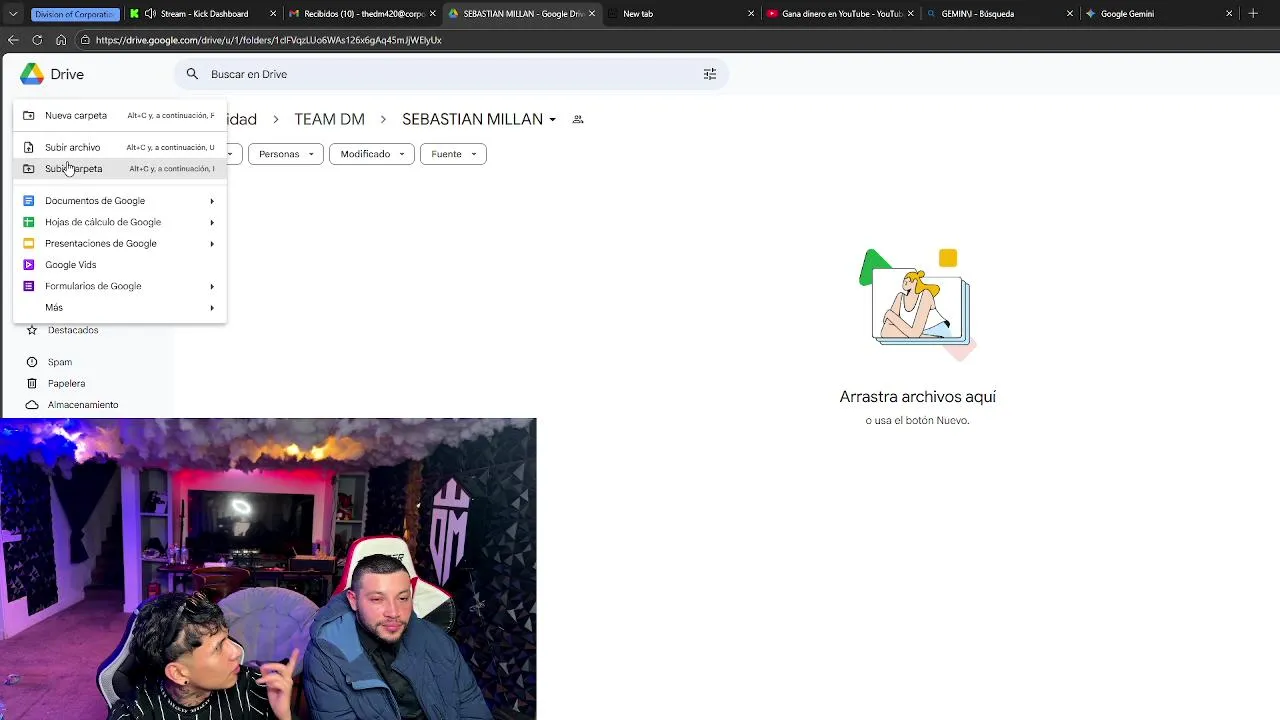The image size is (1280, 720).
Task: Click the Nueva carpeta folder icon
Action: (x=29, y=115)
